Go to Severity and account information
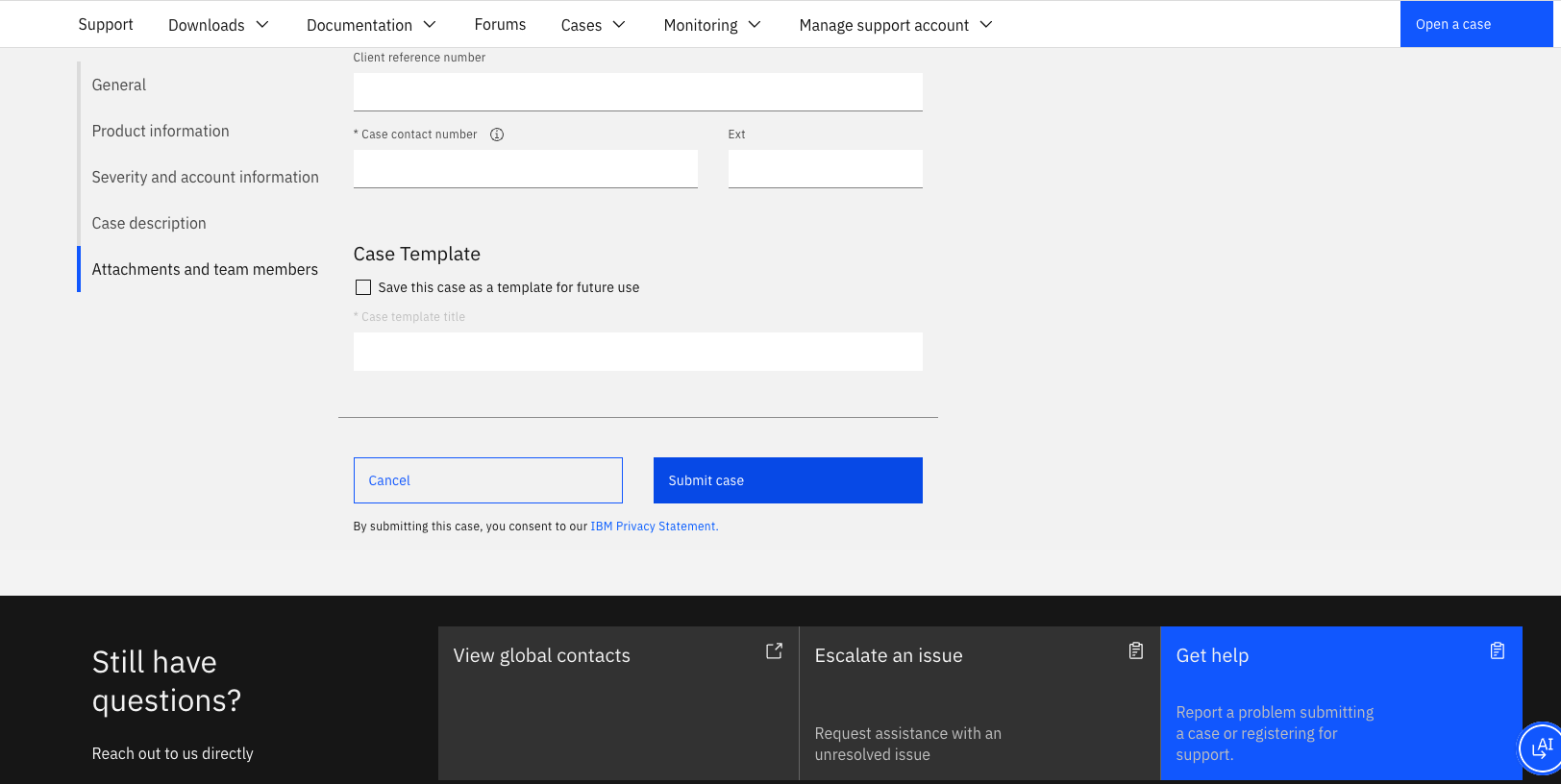Screen dimensions: 1561x784 [x=205, y=177]
